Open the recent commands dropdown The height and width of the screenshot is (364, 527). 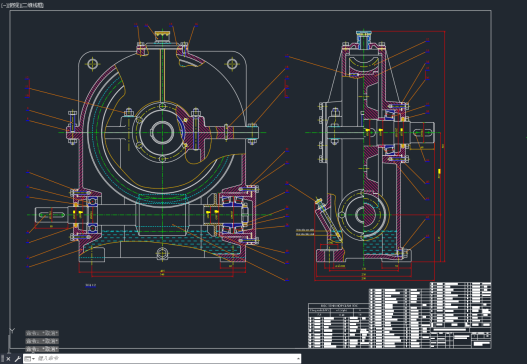coord(30,359)
